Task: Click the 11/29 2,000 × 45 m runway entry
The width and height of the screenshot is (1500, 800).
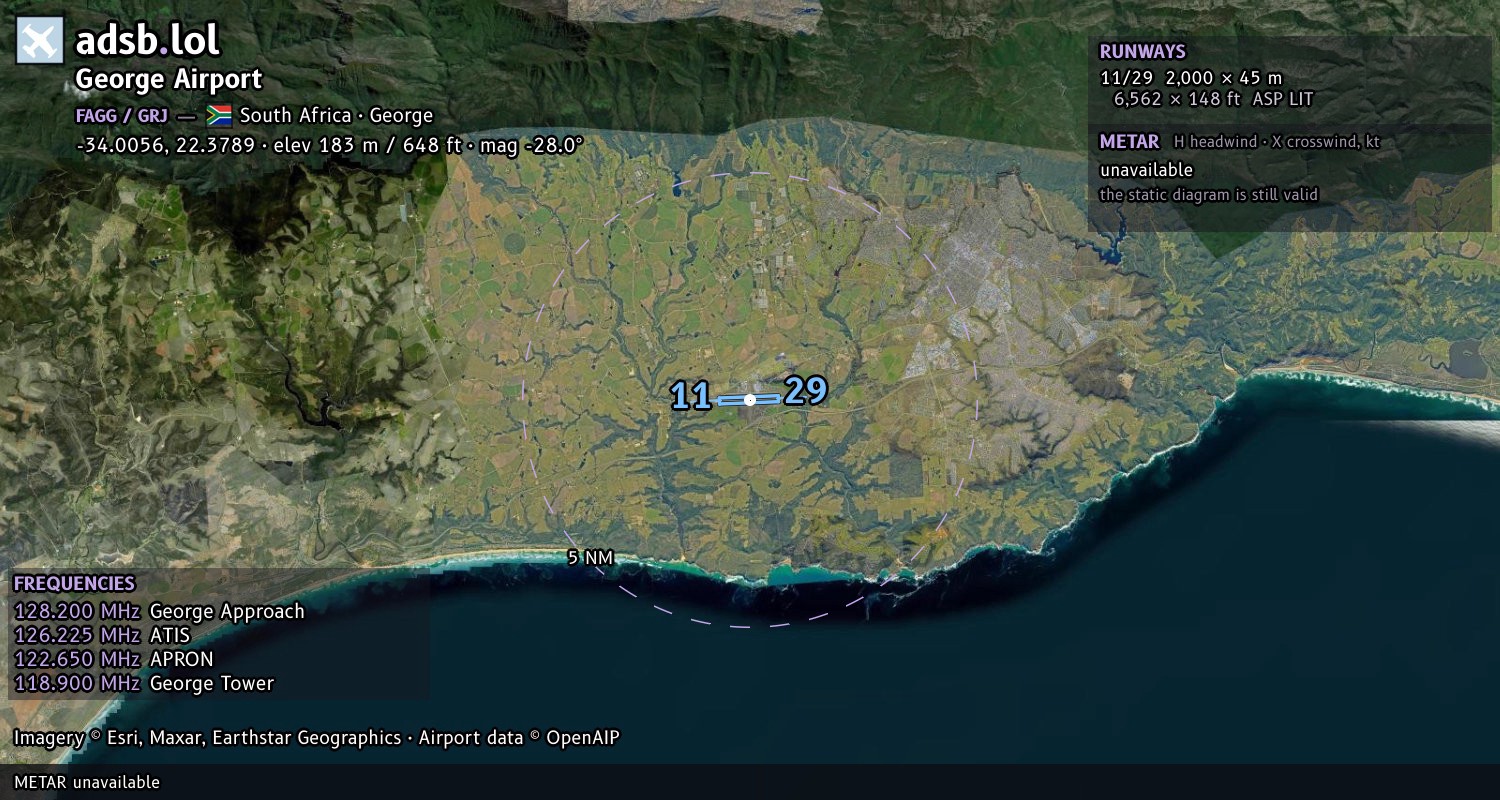Action: tap(1190, 78)
